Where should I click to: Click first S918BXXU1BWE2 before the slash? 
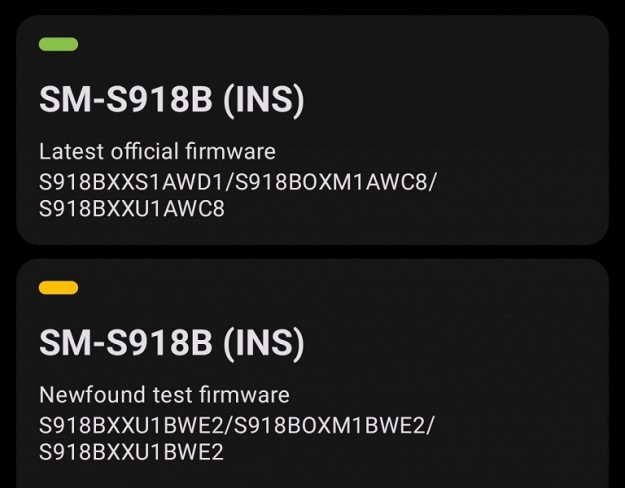click(133, 425)
